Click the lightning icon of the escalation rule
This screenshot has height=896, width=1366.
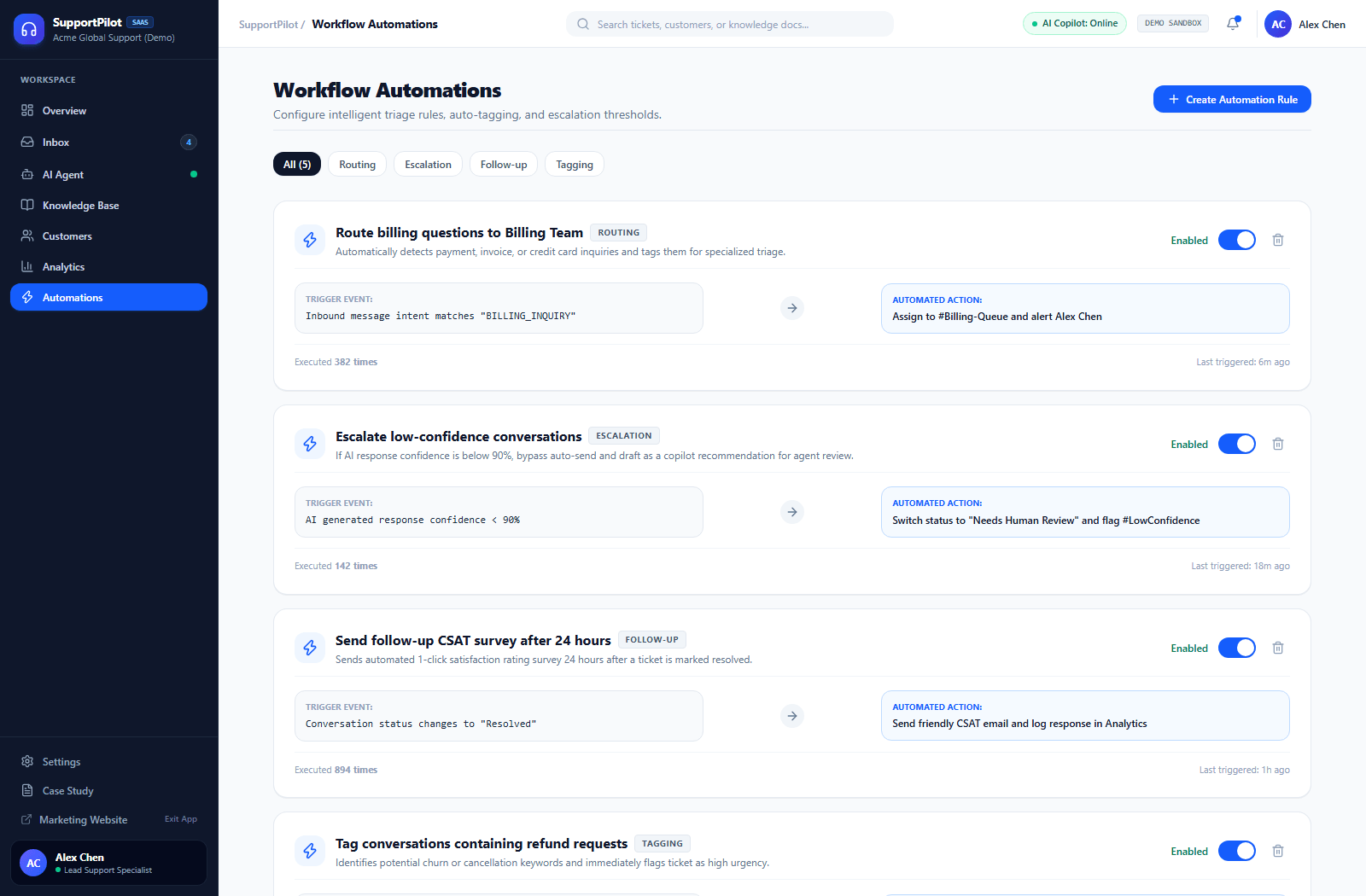click(x=310, y=444)
